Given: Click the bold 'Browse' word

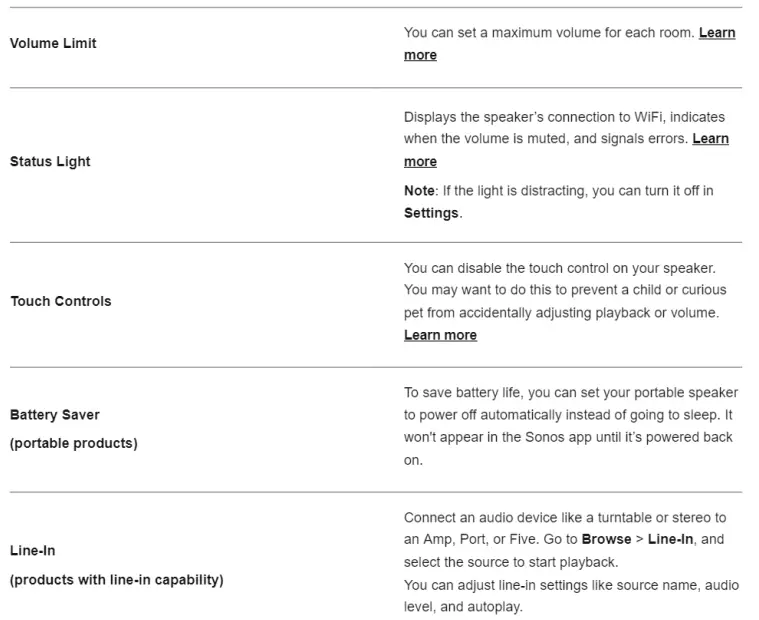Looking at the screenshot, I should click(606, 539).
